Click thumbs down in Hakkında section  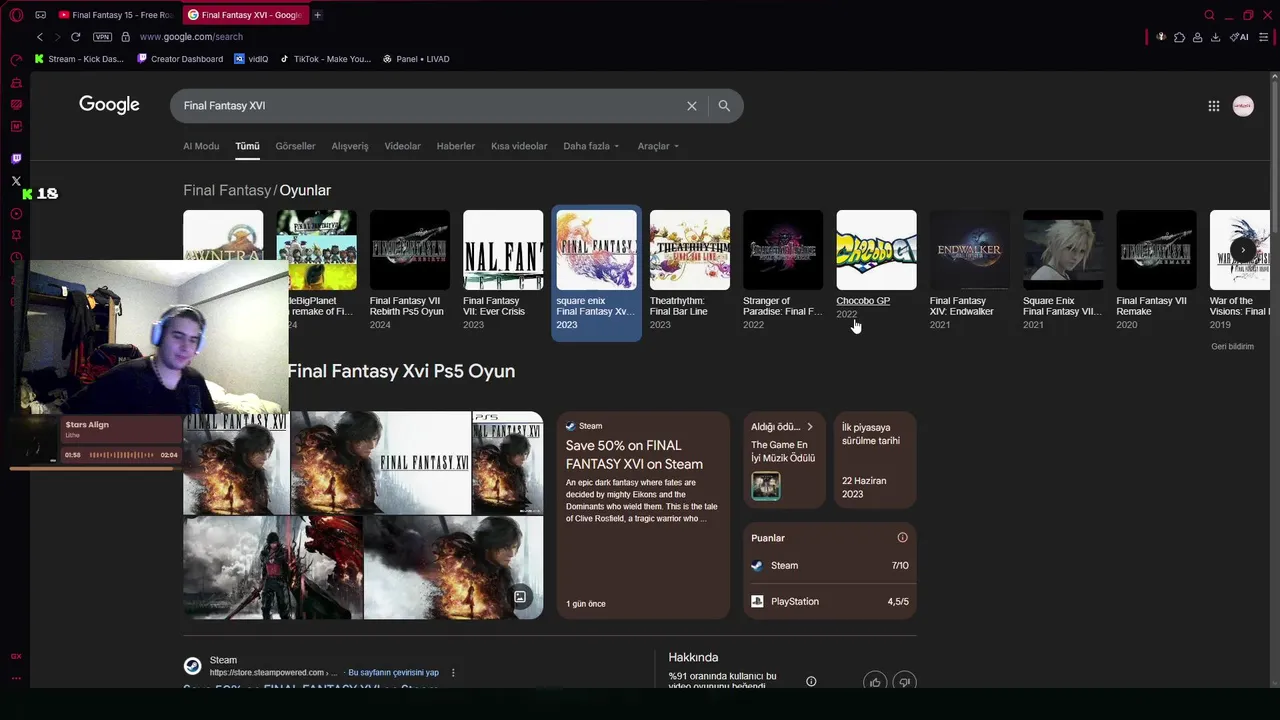904,682
